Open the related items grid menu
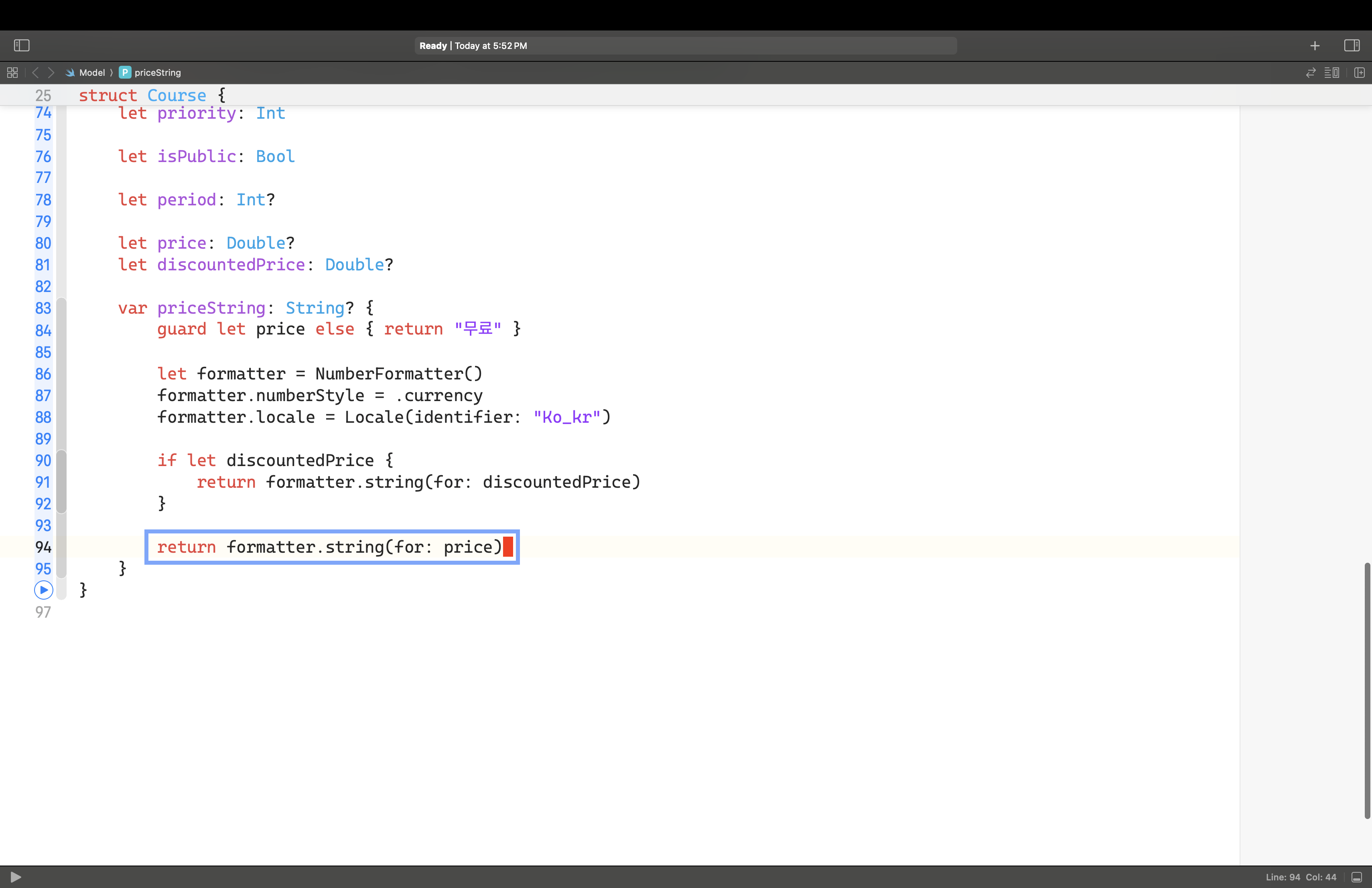 [x=12, y=73]
